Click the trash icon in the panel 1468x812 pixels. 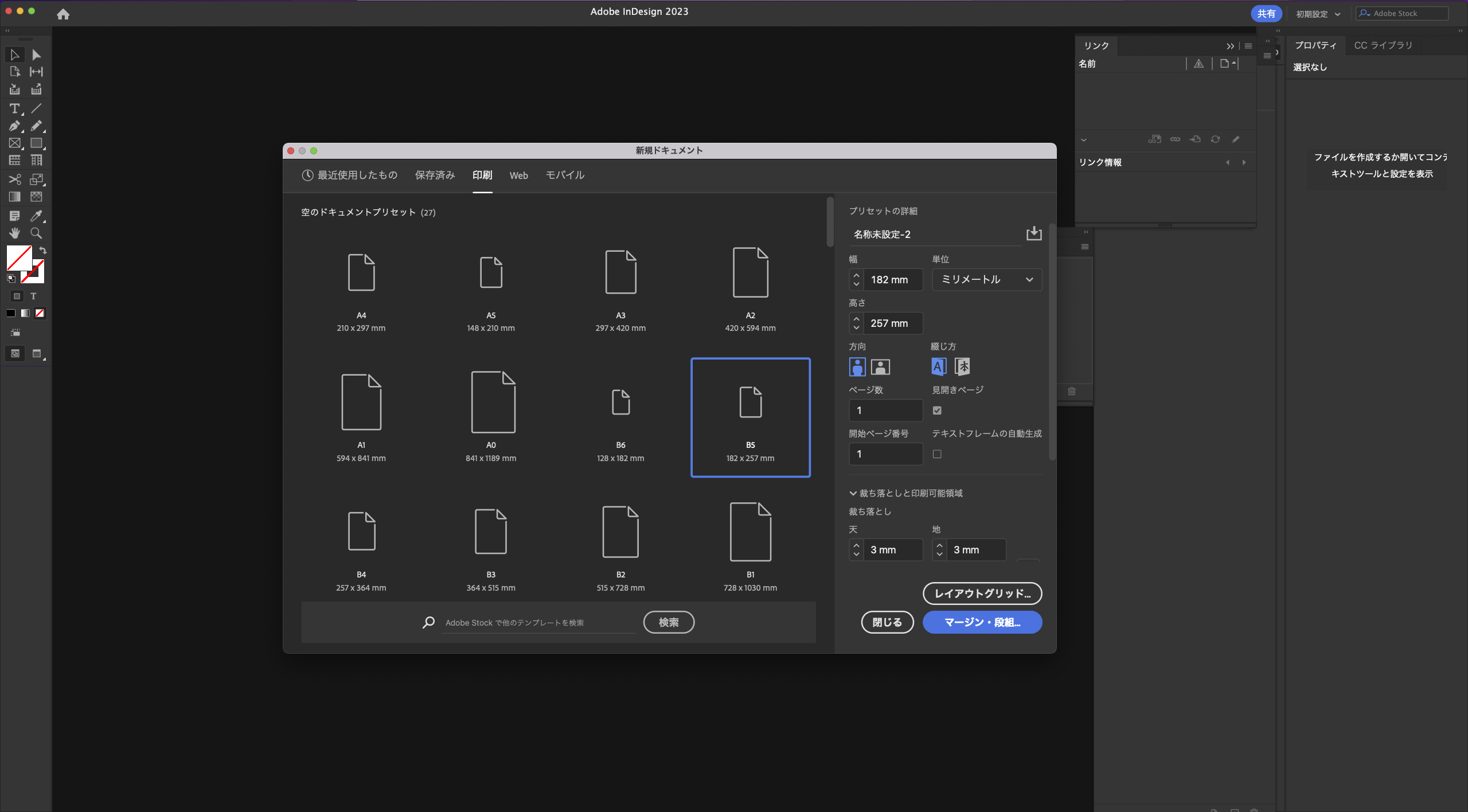pyautogui.click(x=1072, y=391)
